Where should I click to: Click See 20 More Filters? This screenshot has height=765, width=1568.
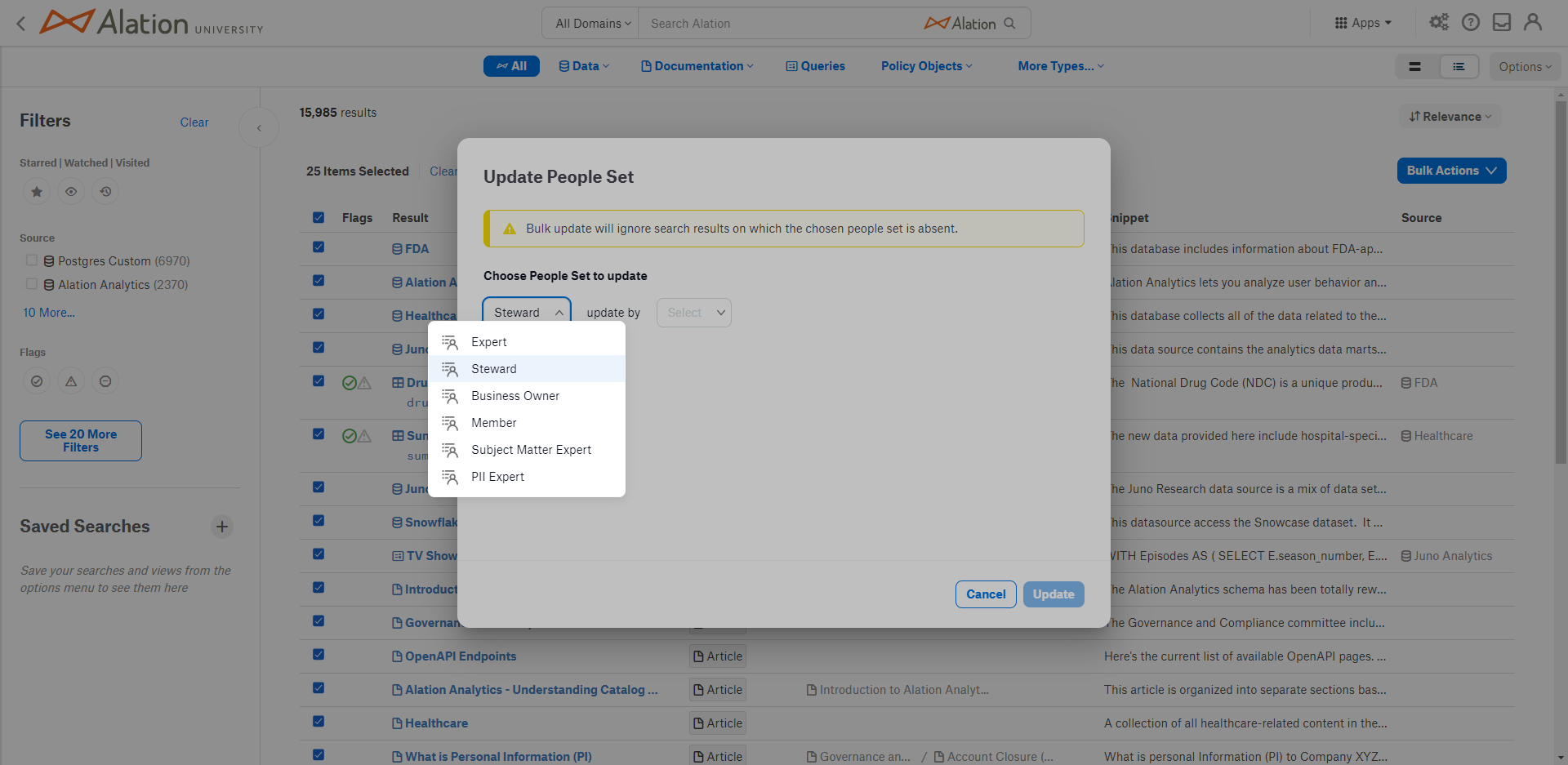point(81,441)
